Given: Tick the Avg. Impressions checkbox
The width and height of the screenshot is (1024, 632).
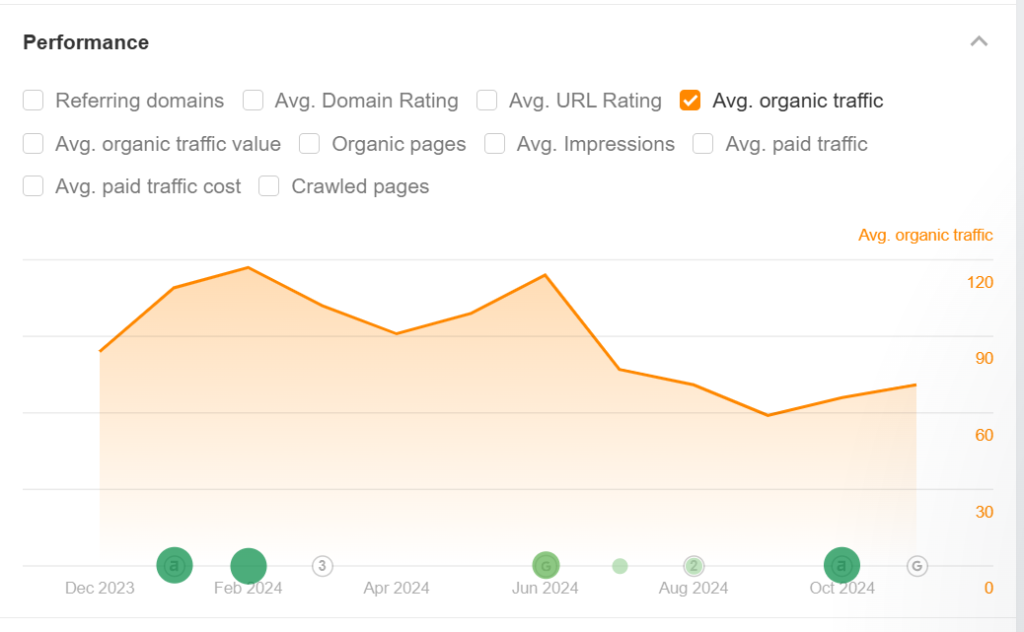Looking at the screenshot, I should coord(495,144).
